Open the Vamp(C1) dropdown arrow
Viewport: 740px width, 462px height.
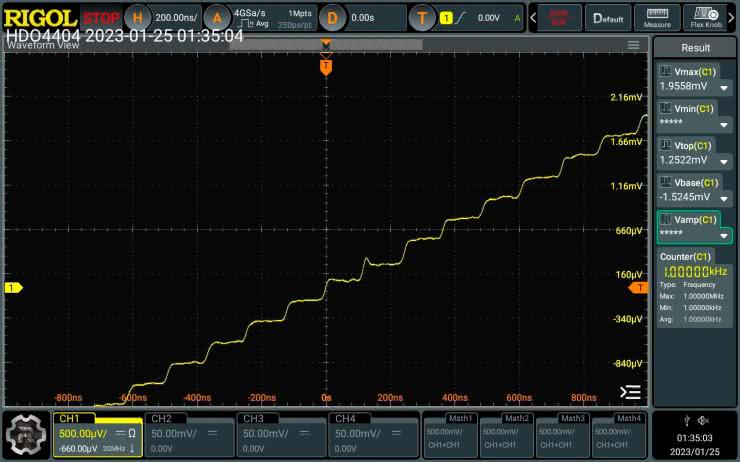point(723,236)
